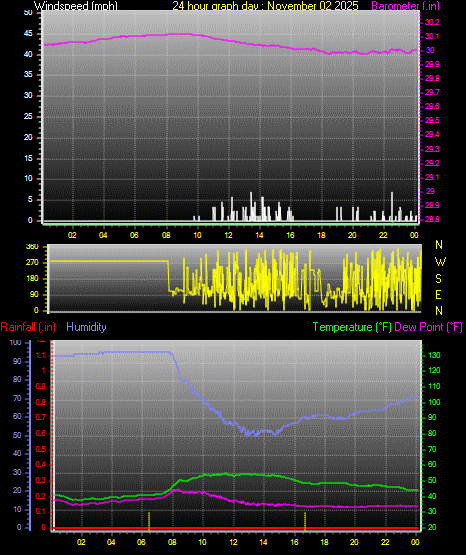This screenshot has height=555, width=466.
Task: Click the 30.2 barometer scale value
Action: coord(432,22)
